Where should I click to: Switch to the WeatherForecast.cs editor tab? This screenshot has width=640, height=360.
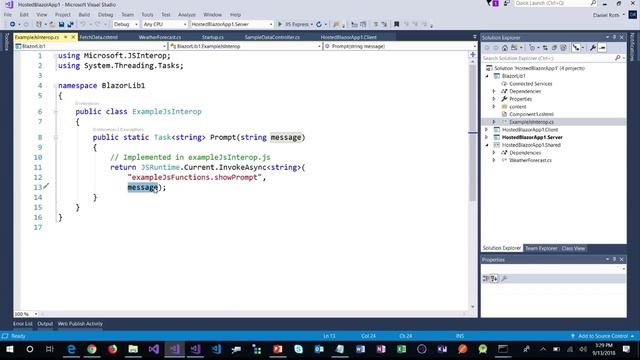(160, 37)
